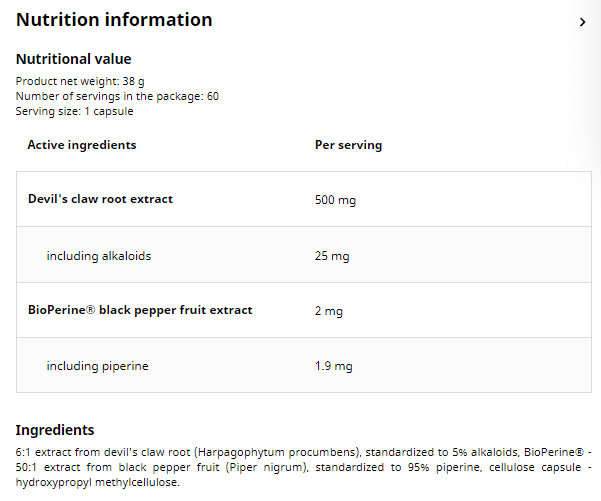The height and width of the screenshot is (501, 601).
Task: Click the 25 mg value cell
Action: coord(332,256)
